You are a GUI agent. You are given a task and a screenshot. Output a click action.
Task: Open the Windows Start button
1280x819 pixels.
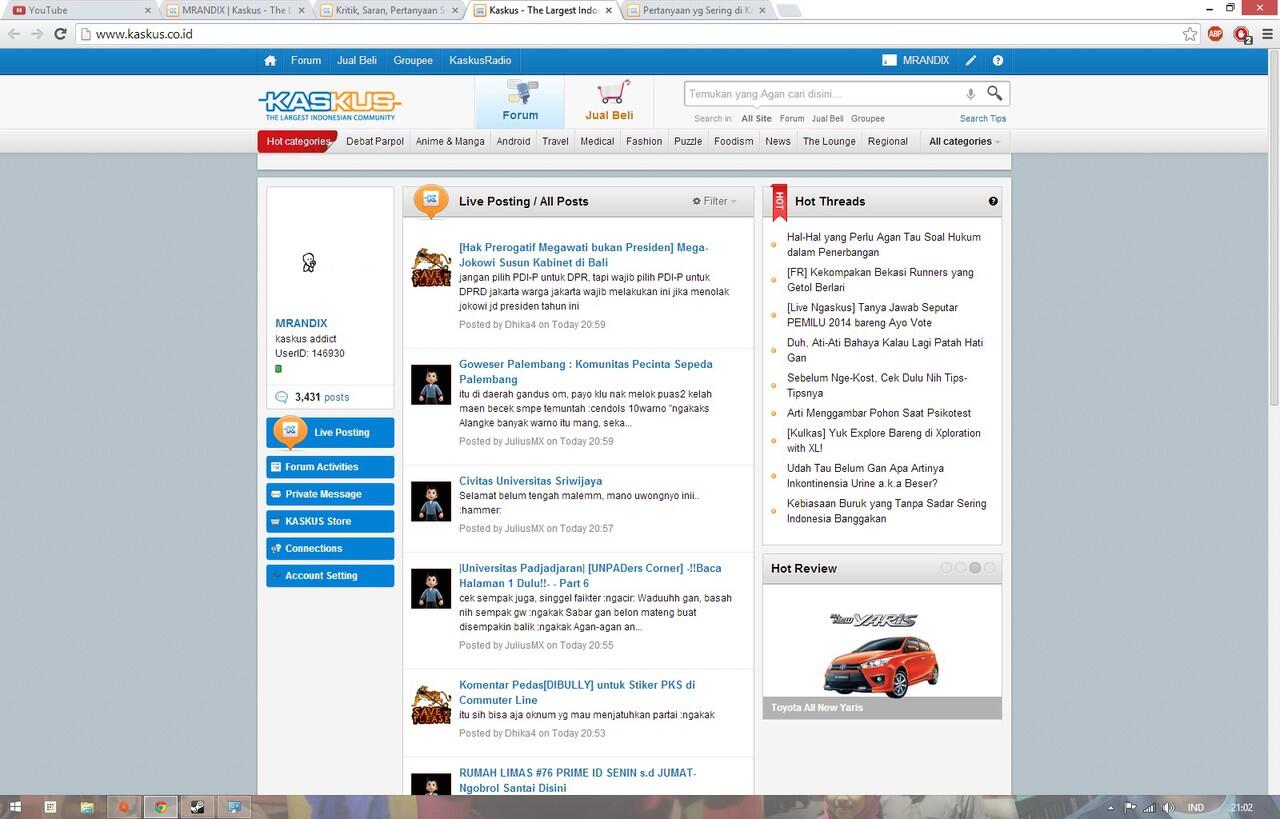pyautogui.click(x=14, y=807)
